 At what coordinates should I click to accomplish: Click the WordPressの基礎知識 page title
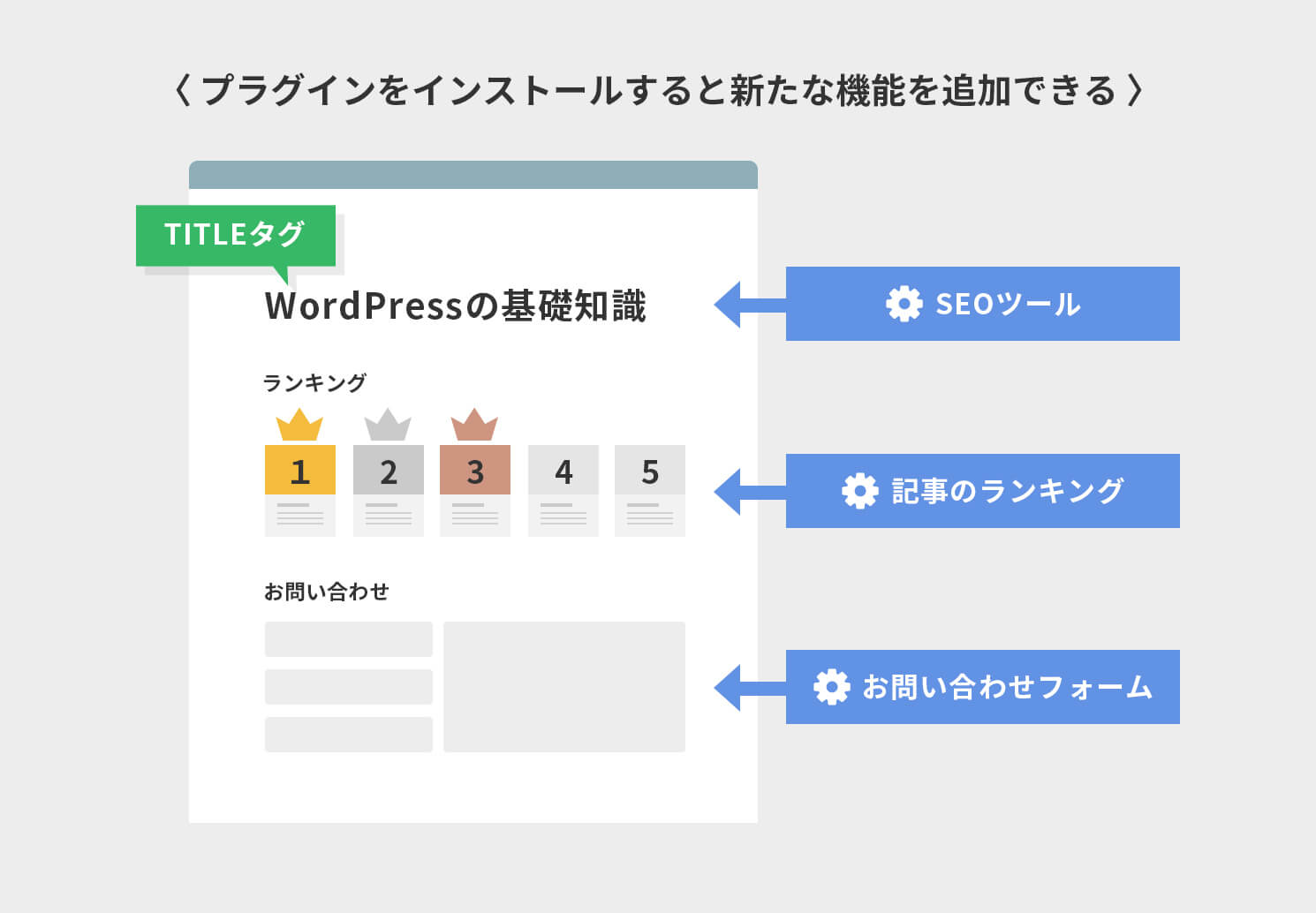pyautogui.click(x=456, y=306)
